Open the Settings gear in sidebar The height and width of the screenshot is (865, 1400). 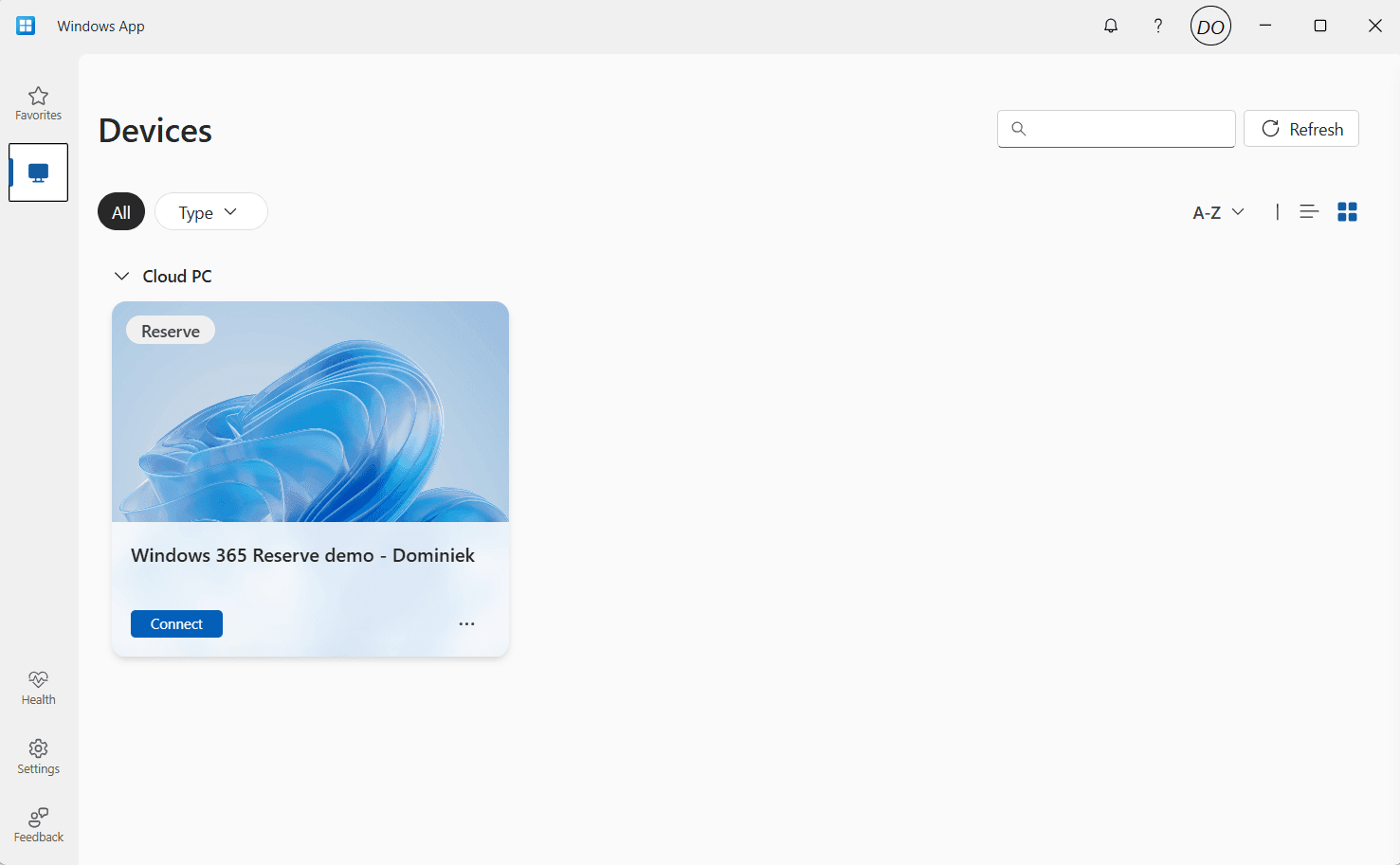(x=38, y=757)
